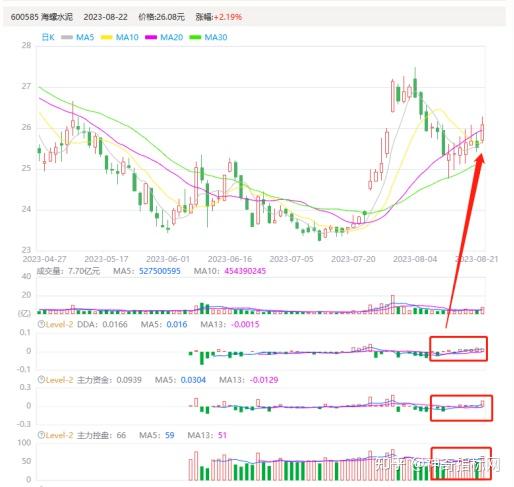Click the x-axis date 2023-07-20

(x=353, y=259)
